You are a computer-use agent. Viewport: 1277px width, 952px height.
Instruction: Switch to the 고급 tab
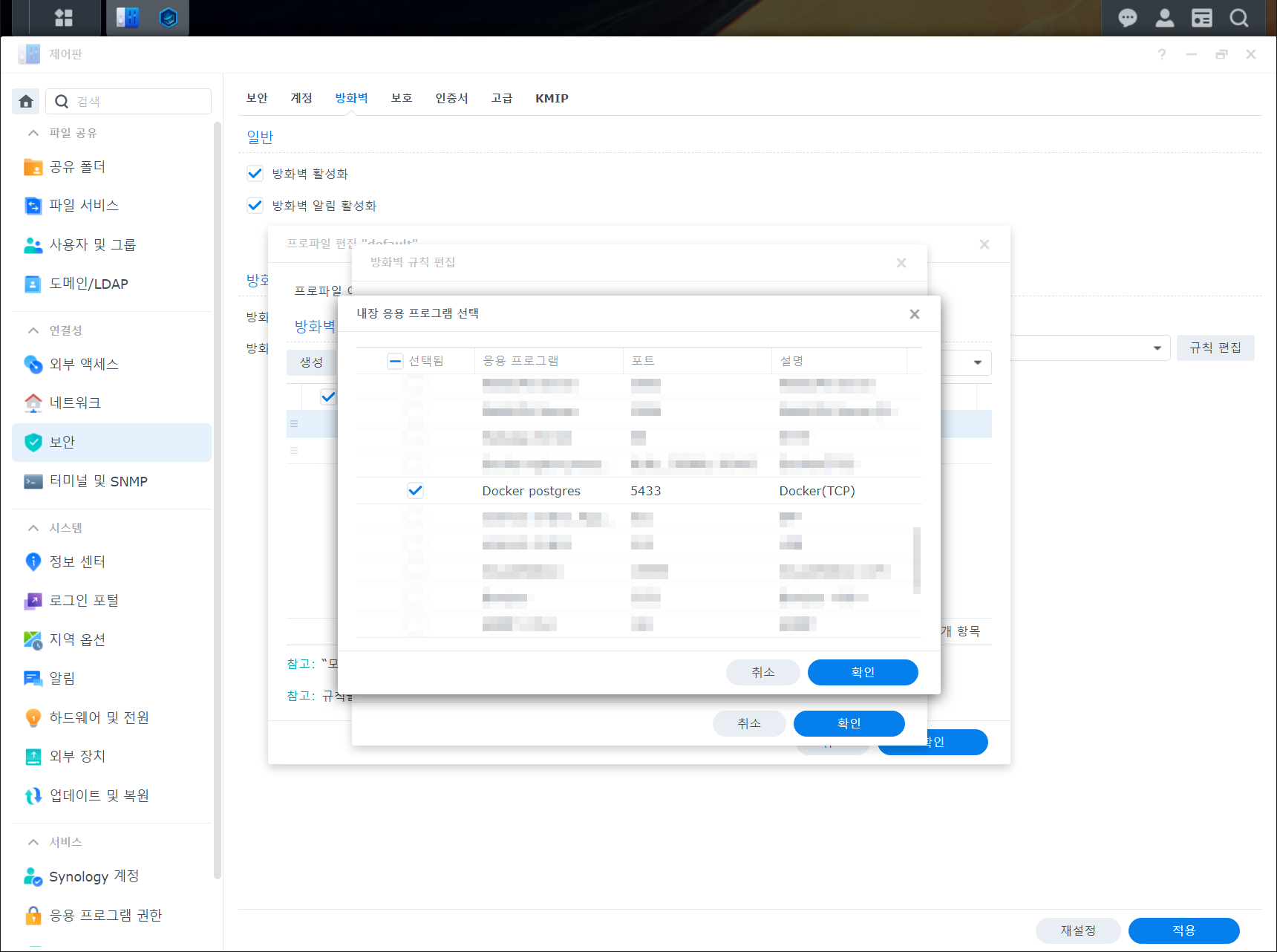[502, 98]
